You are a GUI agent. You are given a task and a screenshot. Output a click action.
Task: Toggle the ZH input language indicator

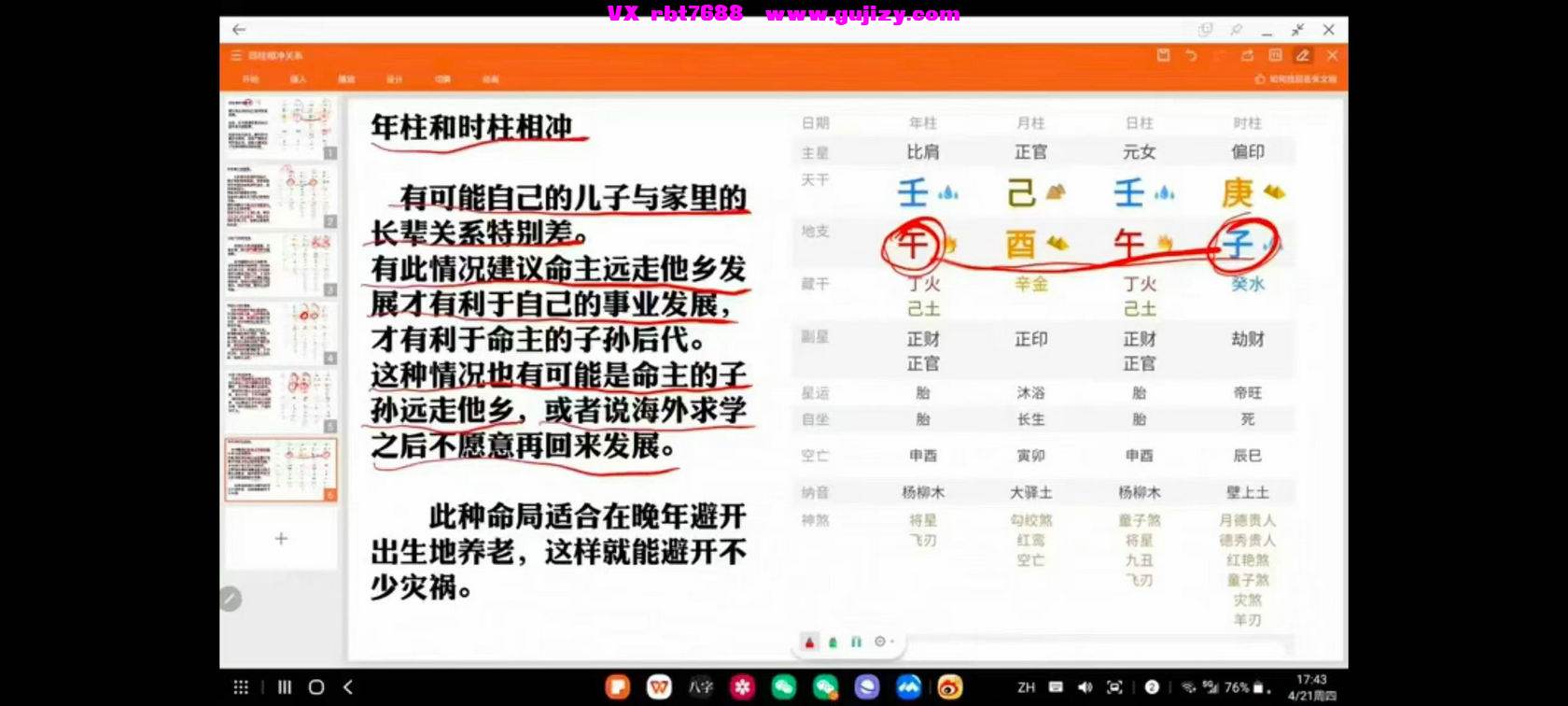point(1026,687)
